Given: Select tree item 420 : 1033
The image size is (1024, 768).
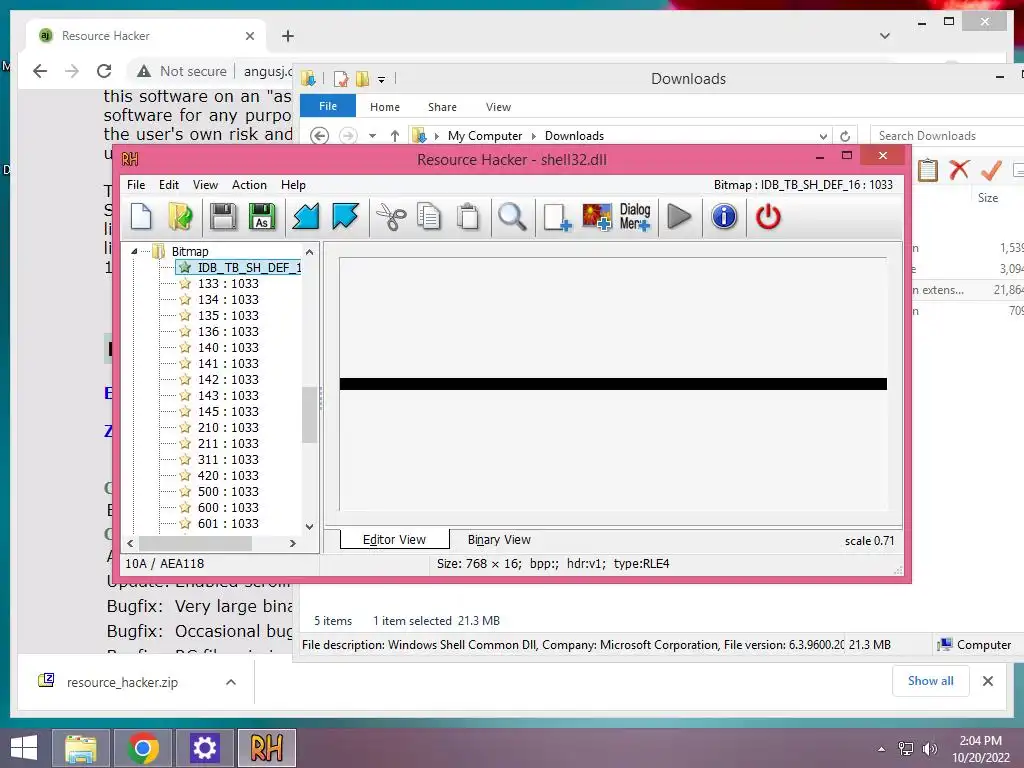Looking at the screenshot, I should tap(228, 475).
